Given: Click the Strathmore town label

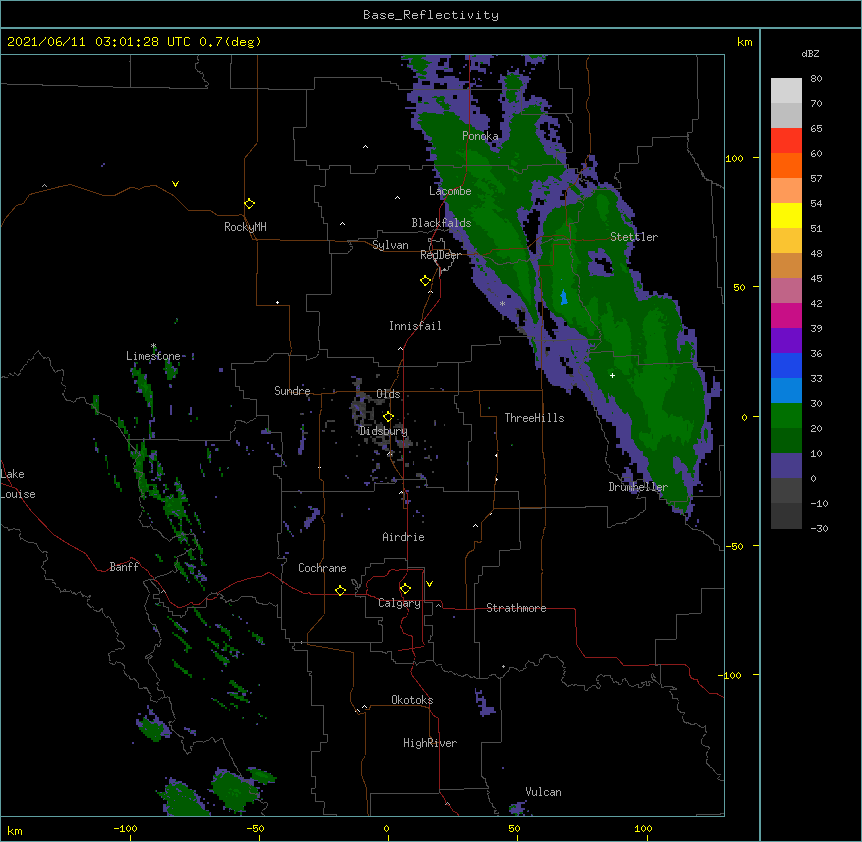Looking at the screenshot, I should coord(516,608).
